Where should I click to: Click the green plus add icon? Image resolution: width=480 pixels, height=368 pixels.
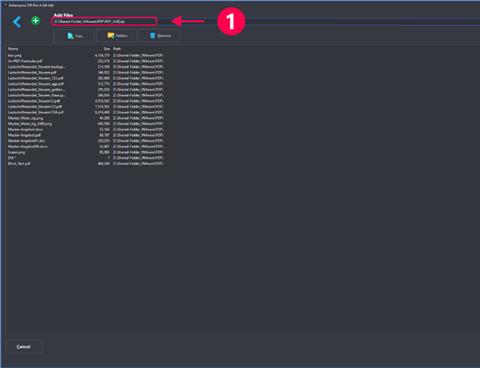pyautogui.click(x=35, y=21)
